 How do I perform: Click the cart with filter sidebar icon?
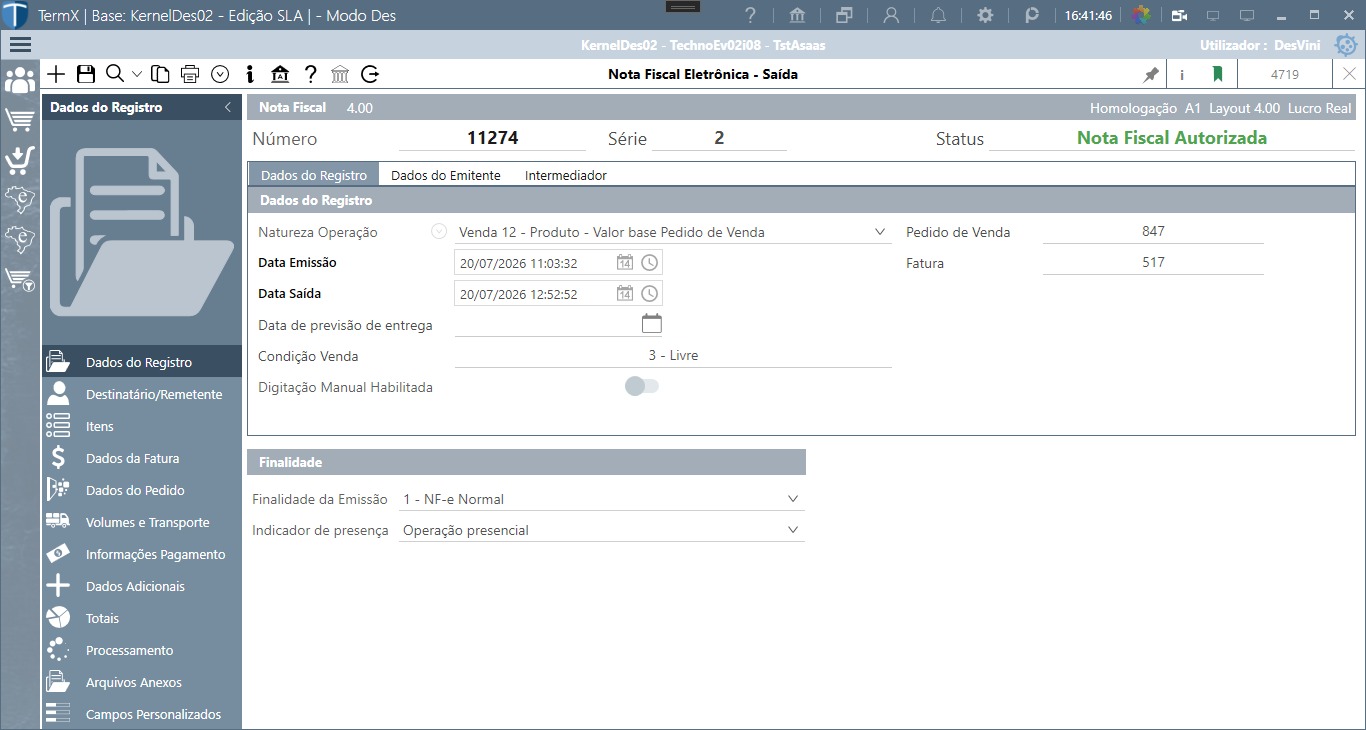[20, 280]
